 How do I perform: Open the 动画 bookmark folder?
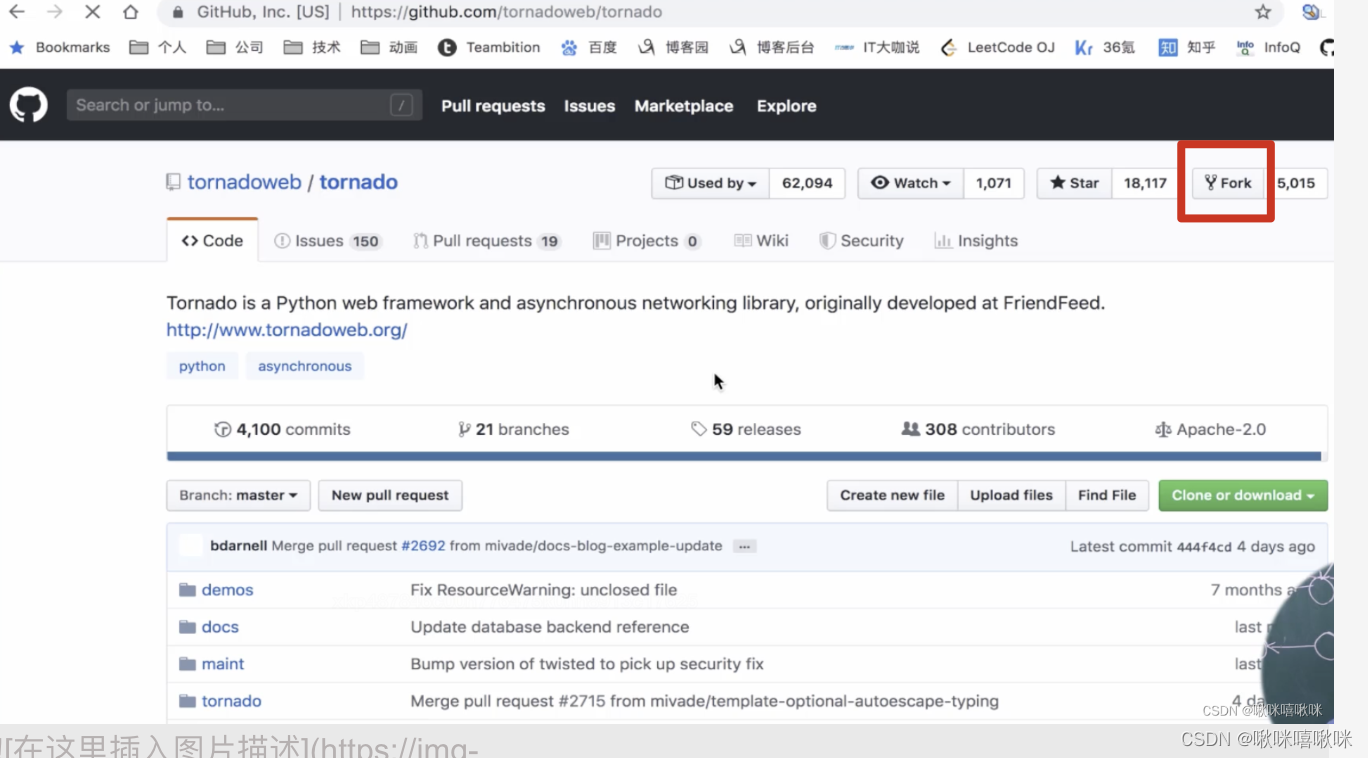coord(389,47)
